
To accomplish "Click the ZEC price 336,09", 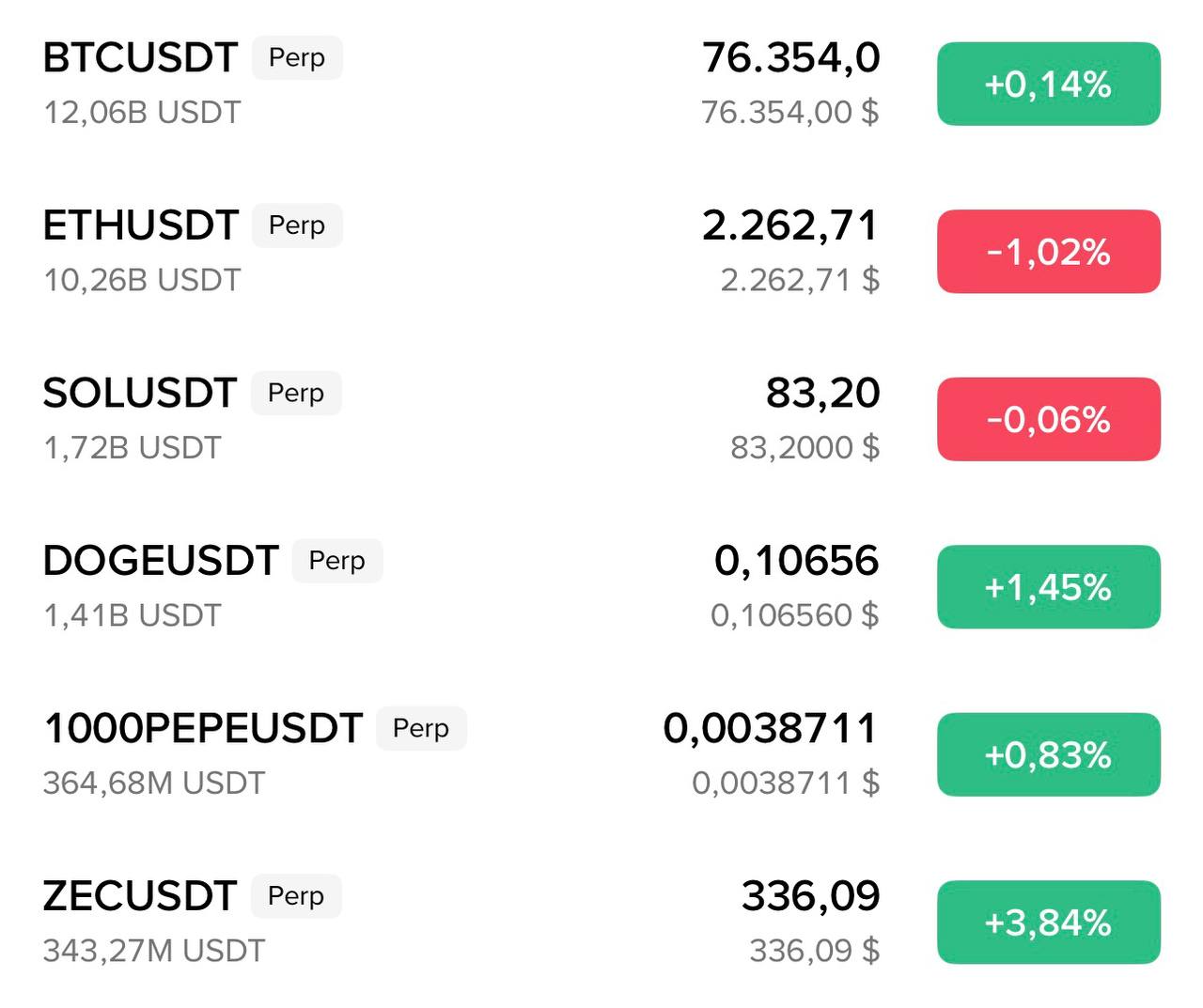I will coord(810,896).
